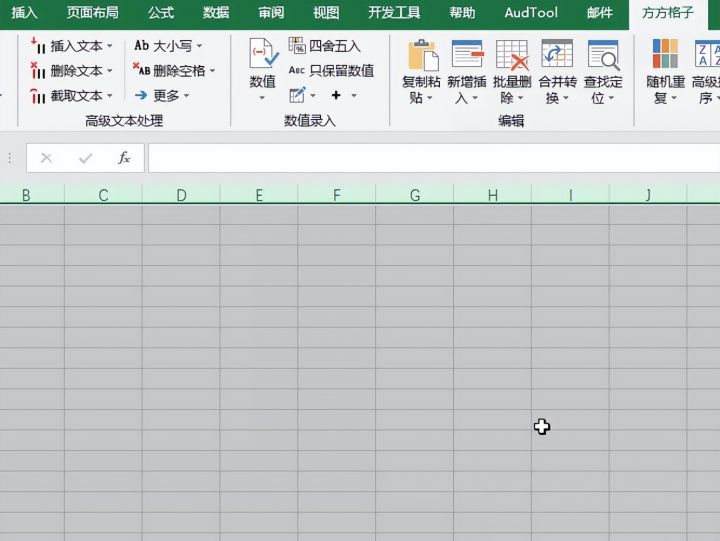Screen dimensions: 720x541
Task: Open the 视图 (view) ribbon tab
Action: (326, 12)
